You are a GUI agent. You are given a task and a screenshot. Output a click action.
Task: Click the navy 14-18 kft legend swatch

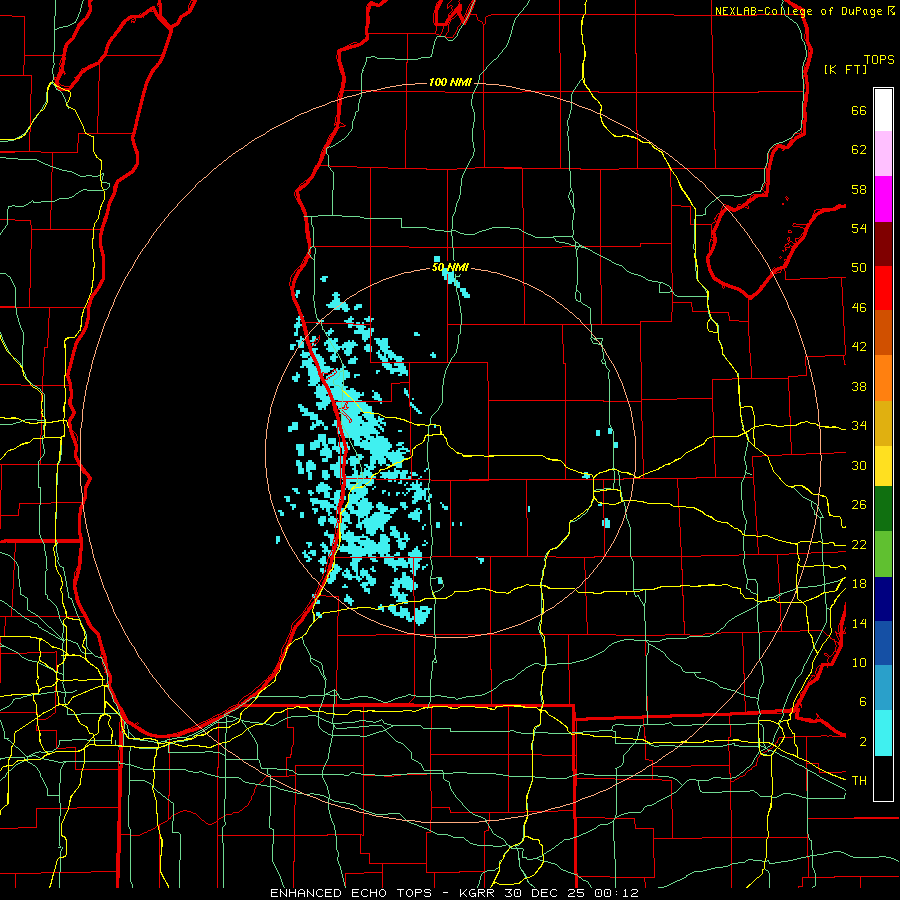point(883,599)
